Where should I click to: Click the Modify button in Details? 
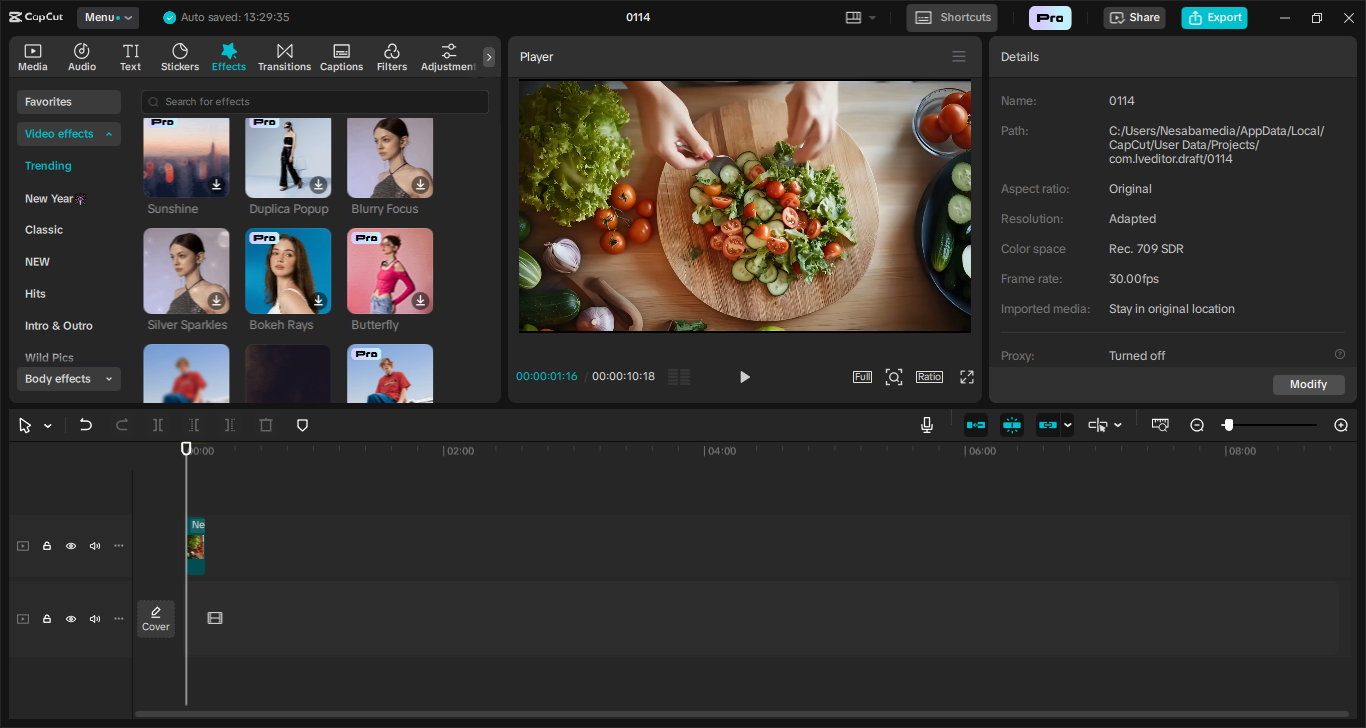[x=1308, y=385]
